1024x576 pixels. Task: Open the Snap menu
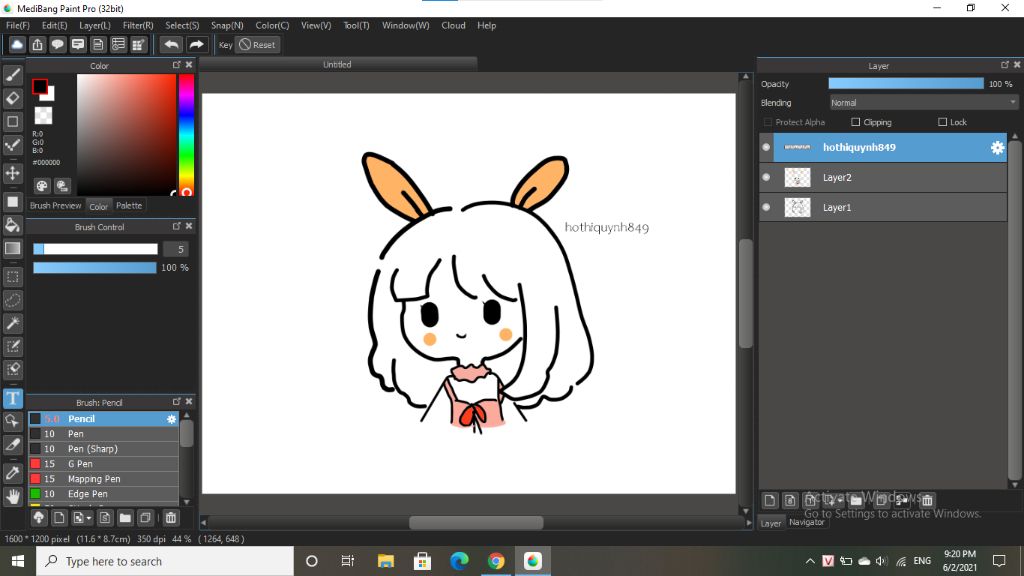(227, 25)
